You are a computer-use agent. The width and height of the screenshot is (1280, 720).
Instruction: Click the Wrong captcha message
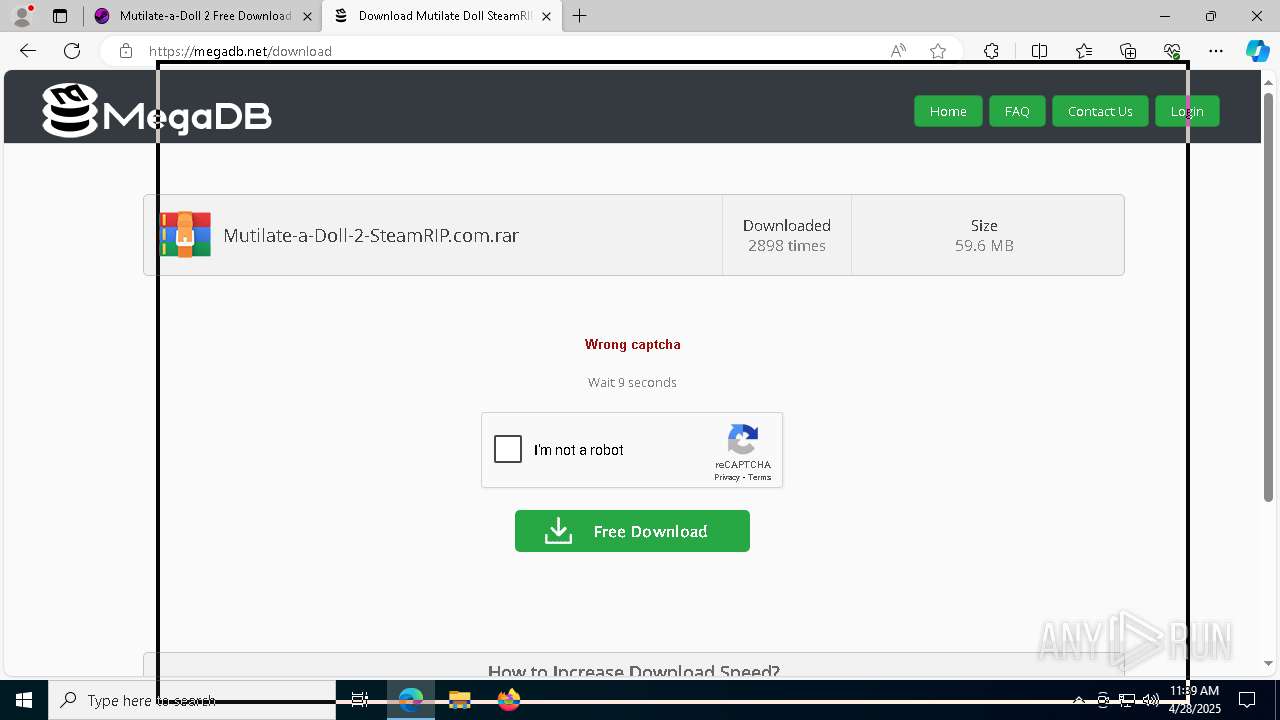tap(633, 344)
